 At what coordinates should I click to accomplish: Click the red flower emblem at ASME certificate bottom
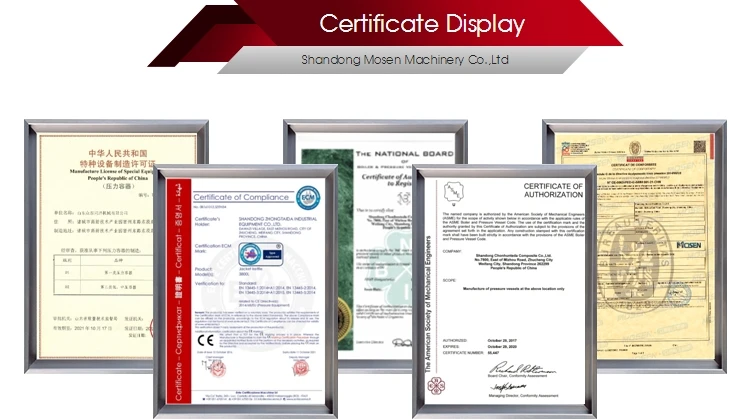(436, 386)
